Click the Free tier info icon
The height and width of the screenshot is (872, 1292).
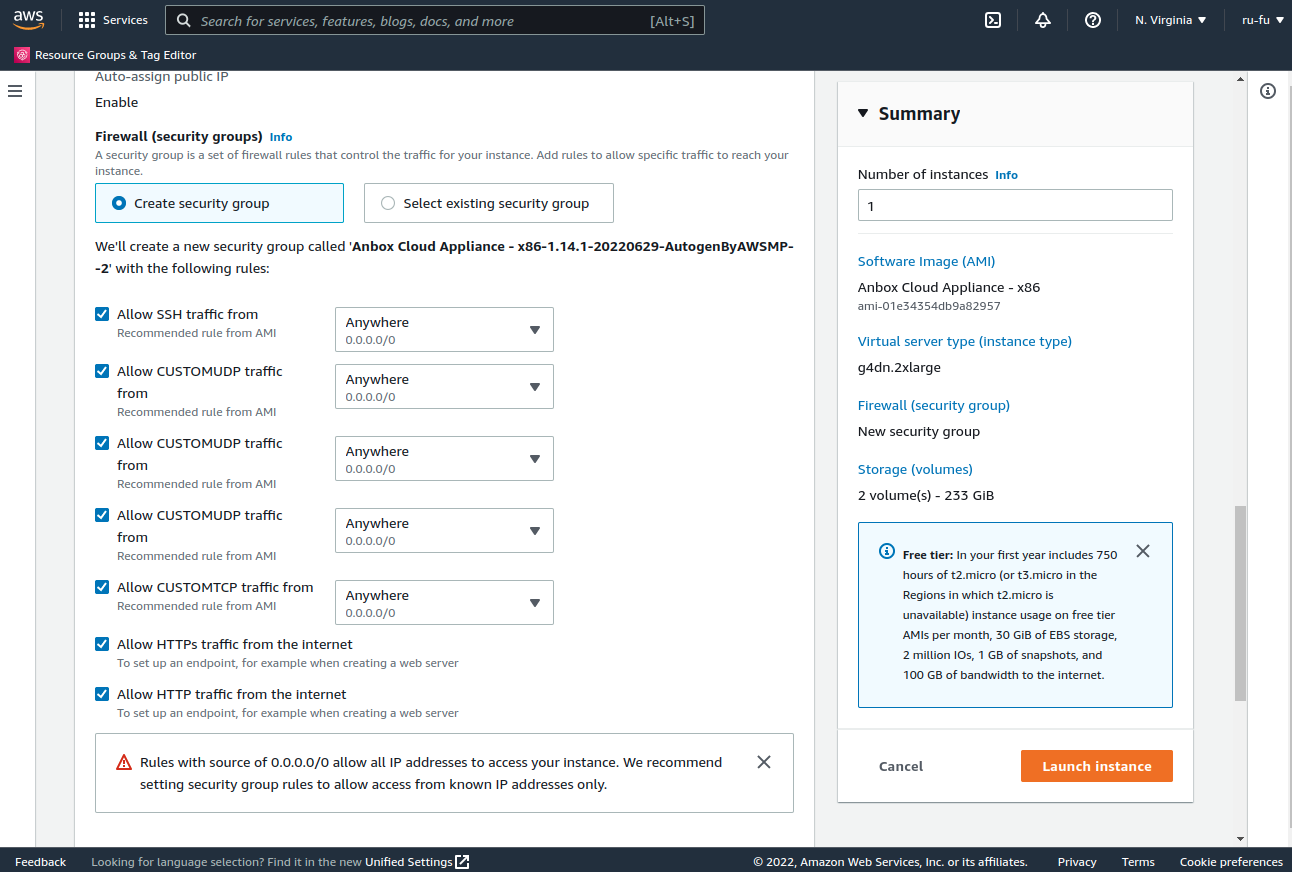click(887, 551)
